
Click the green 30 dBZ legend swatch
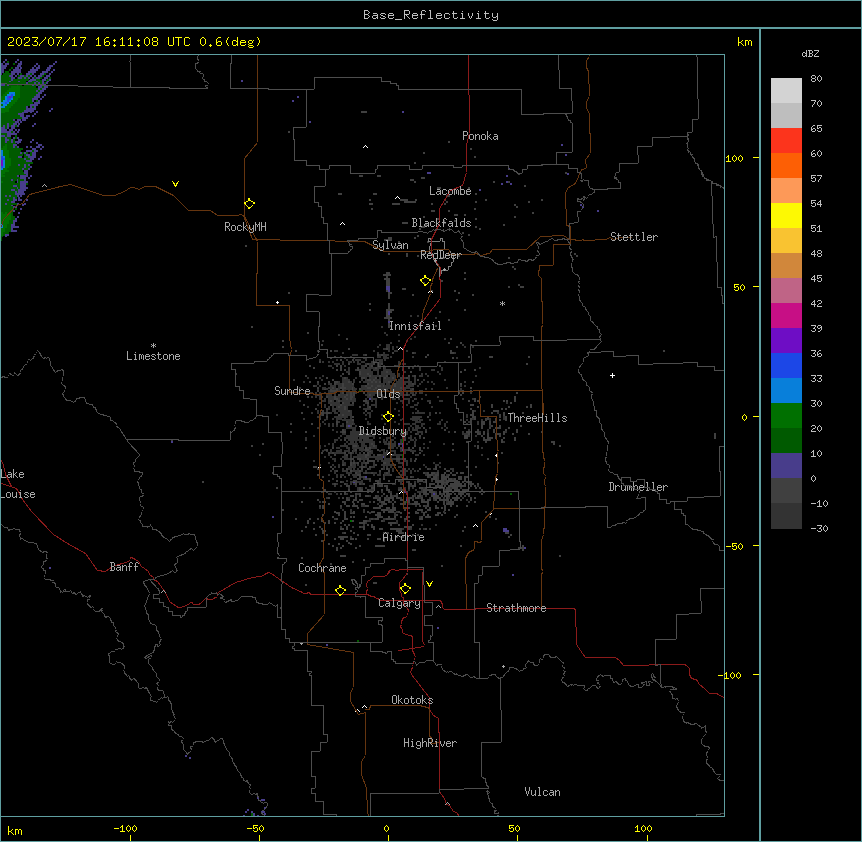[786, 416]
